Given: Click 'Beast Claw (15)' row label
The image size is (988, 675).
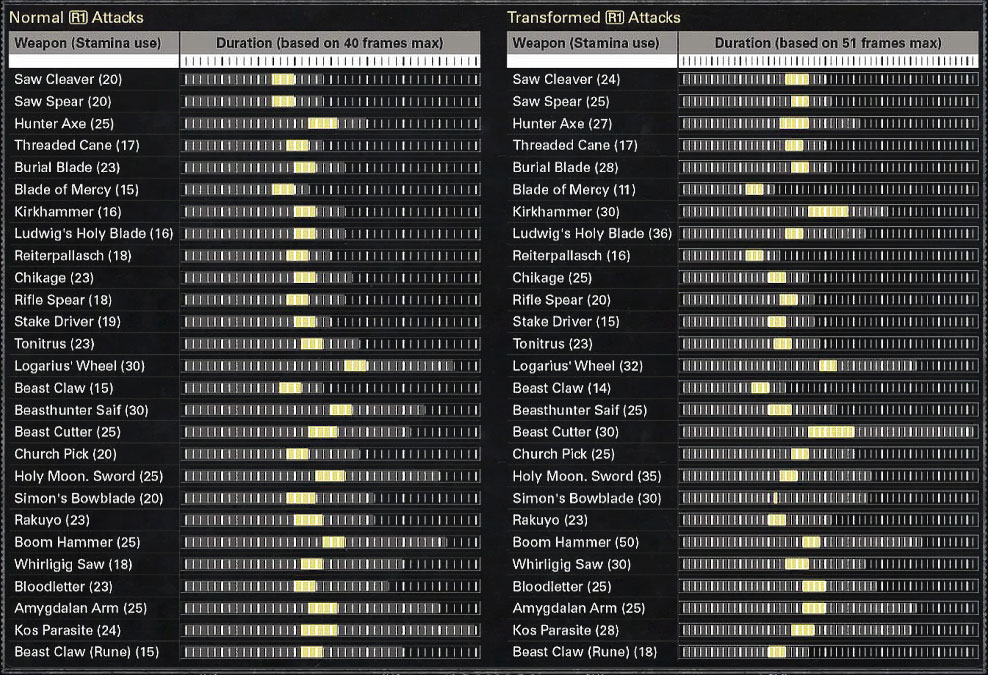Looking at the screenshot, I should [64, 388].
